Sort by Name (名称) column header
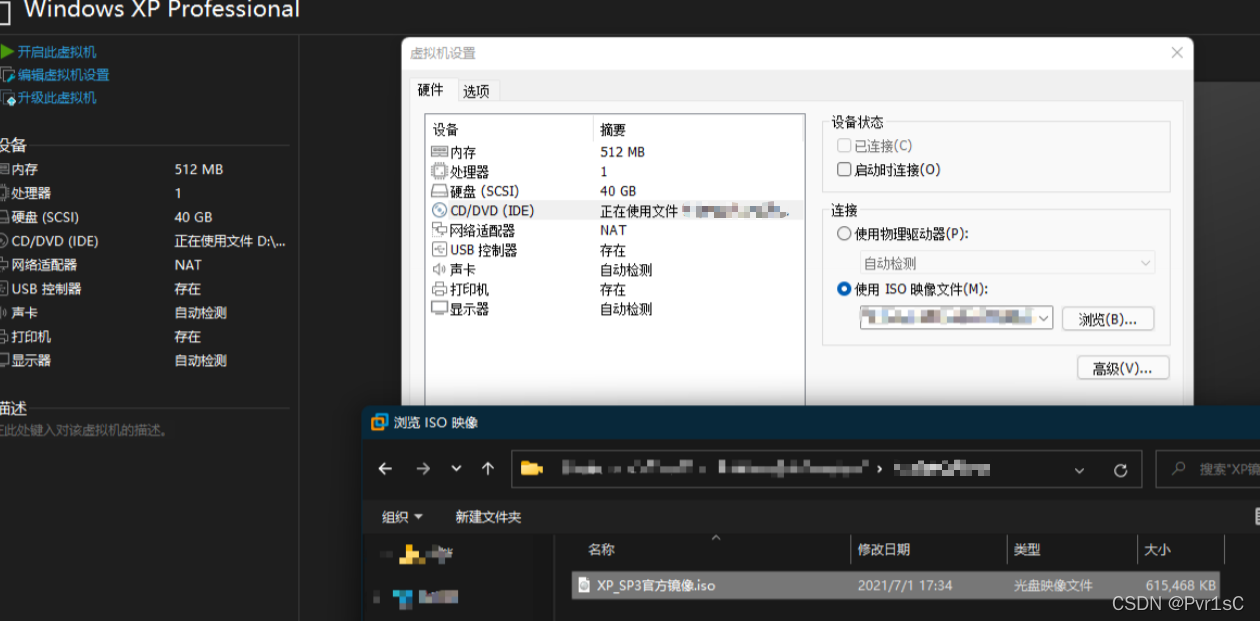This screenshot has height=621, width=1260. [601, 549]
